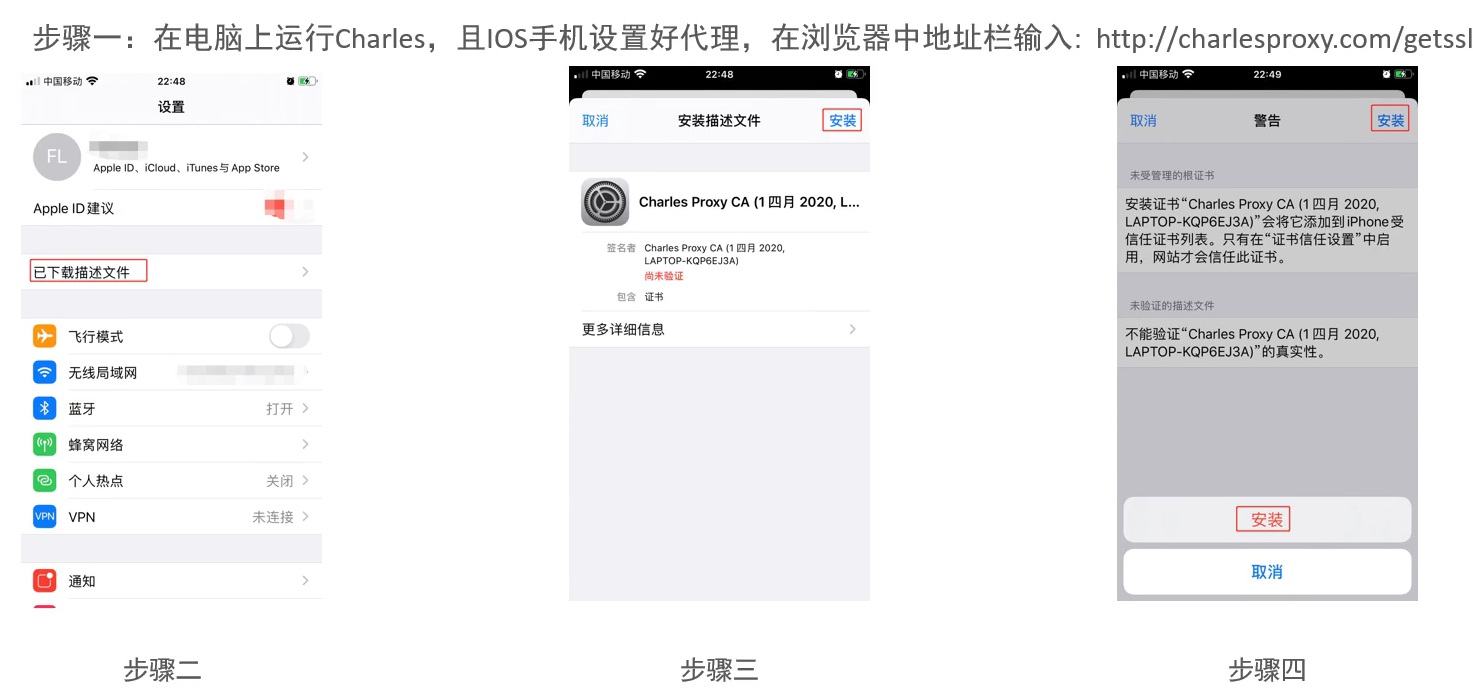Viewport: 1473px width, 699px height.
Task: Tap the Charles Proxy CA profile gear icon
Action: click(605, 202)
